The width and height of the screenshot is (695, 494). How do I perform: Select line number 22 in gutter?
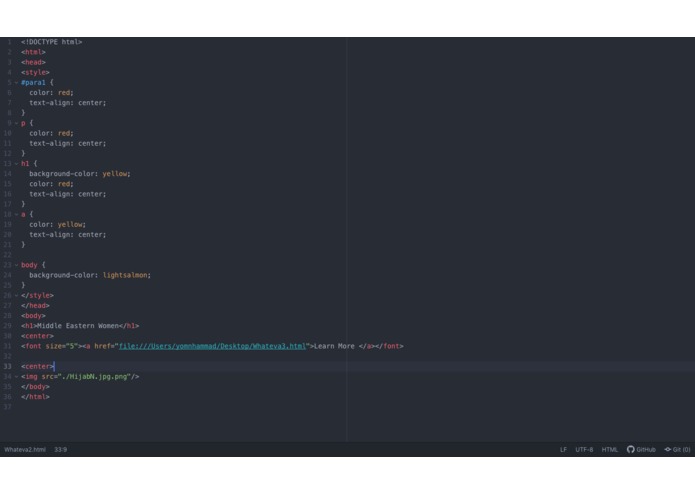coord(8,255)
